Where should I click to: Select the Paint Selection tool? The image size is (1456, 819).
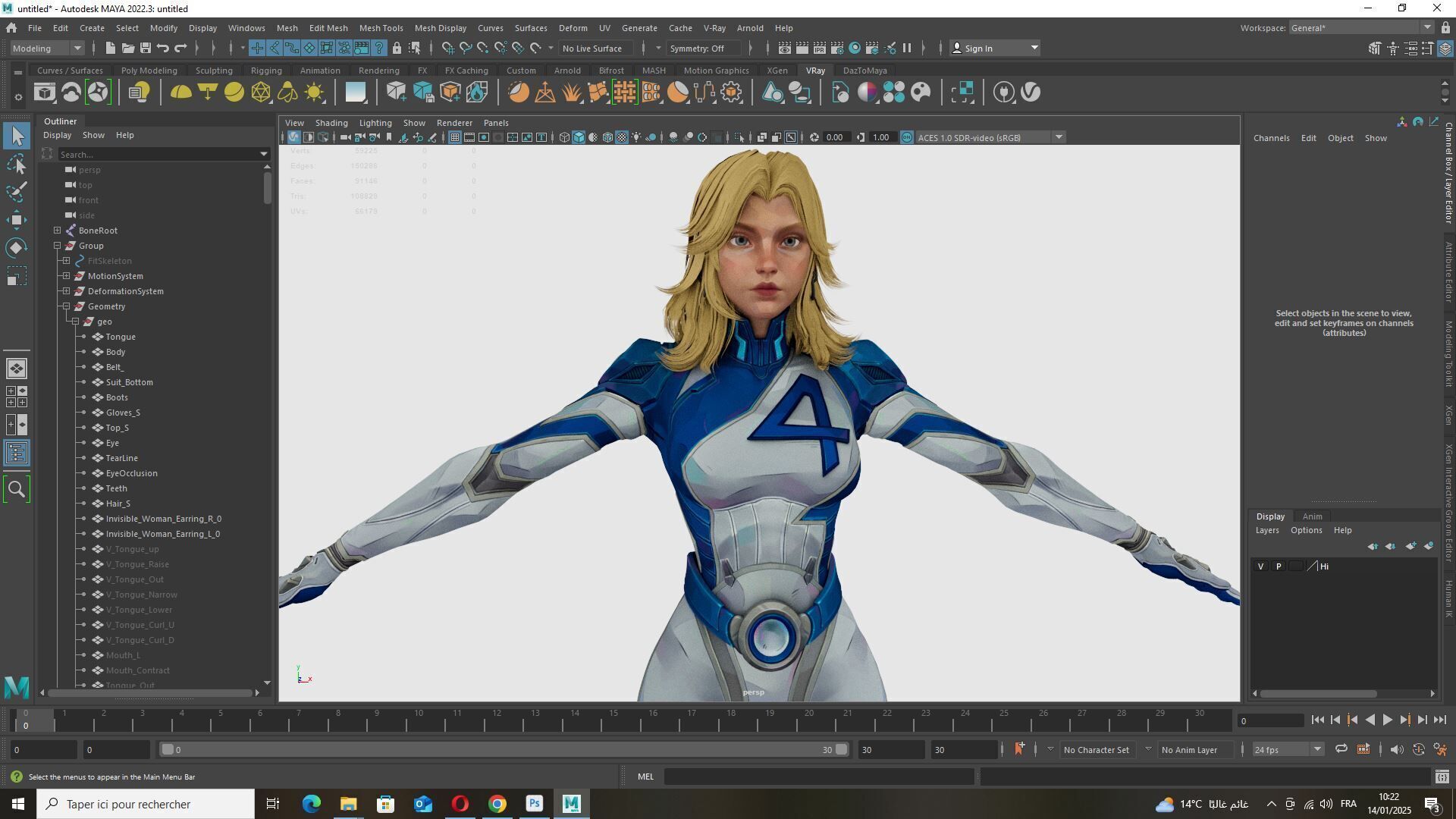click(x=17, y=192)
